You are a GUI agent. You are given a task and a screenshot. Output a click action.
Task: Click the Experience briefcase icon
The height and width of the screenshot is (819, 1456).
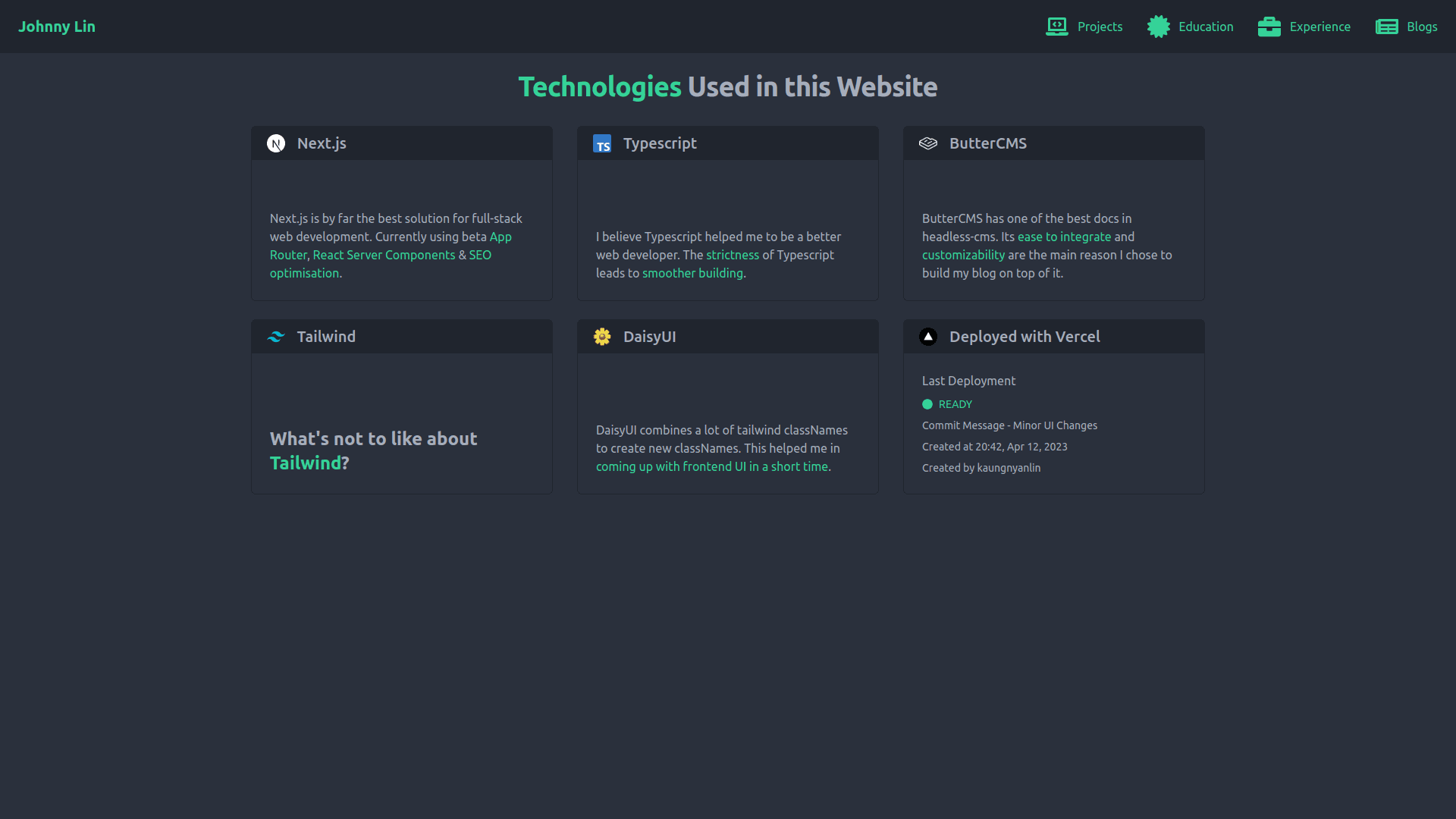click(x=1269, y=27)
